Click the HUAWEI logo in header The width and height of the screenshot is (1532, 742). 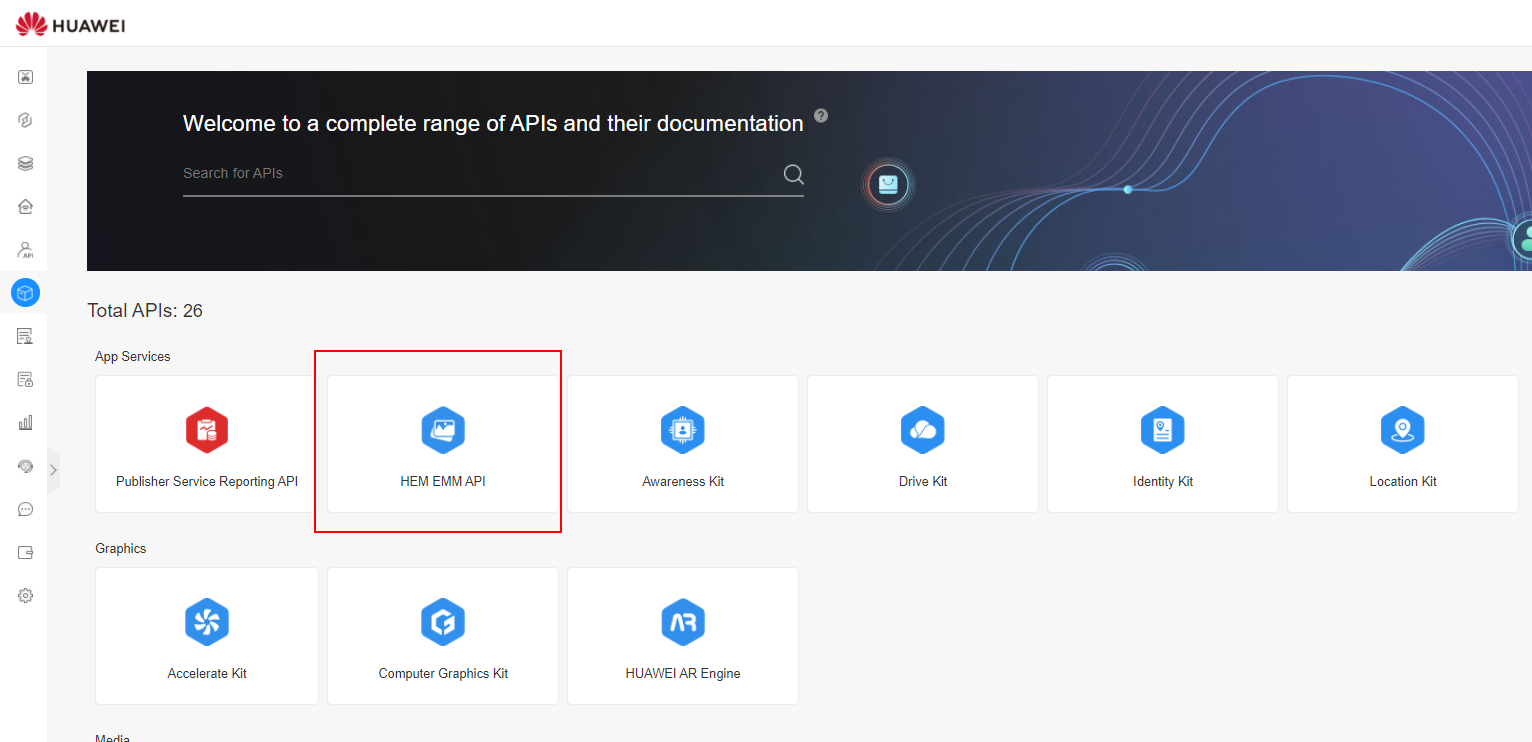coord(71,25)
